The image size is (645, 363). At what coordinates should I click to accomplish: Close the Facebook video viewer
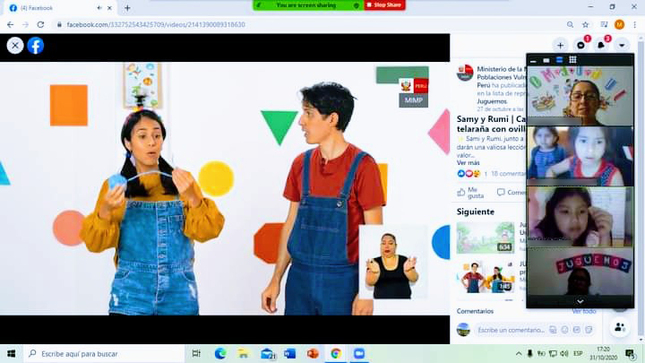[x=15, y=45]
